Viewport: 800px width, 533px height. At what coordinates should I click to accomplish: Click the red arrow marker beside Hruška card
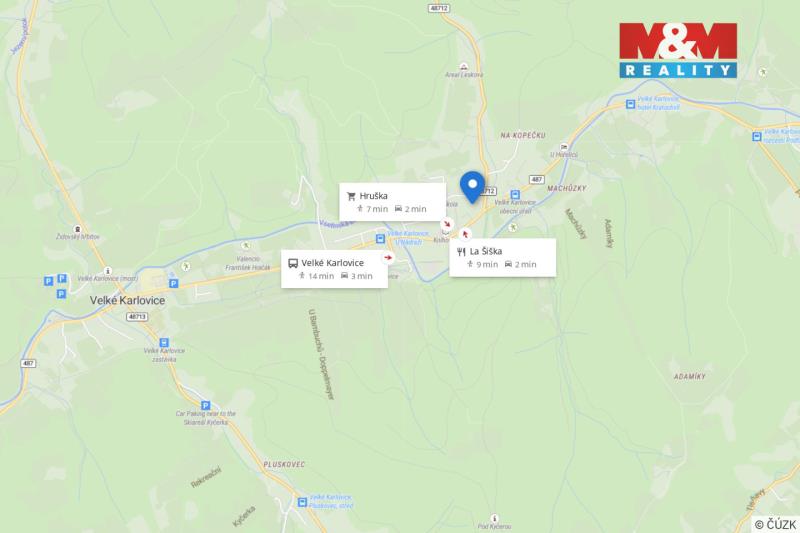tap(447, 223)
